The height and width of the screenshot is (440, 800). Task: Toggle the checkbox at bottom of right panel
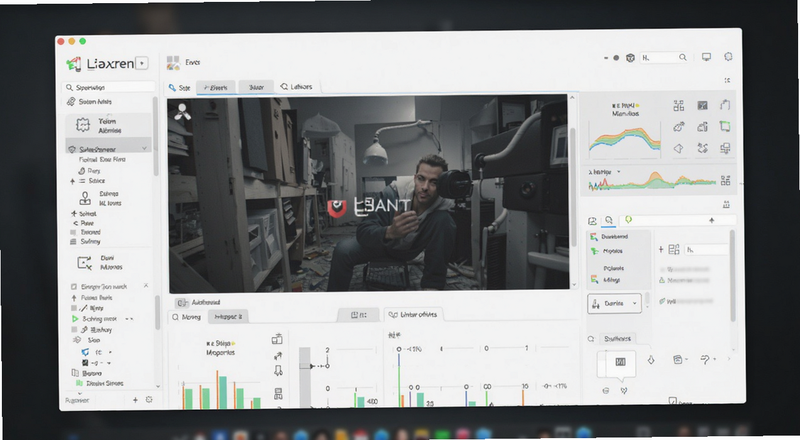click(x=672, y=401)
